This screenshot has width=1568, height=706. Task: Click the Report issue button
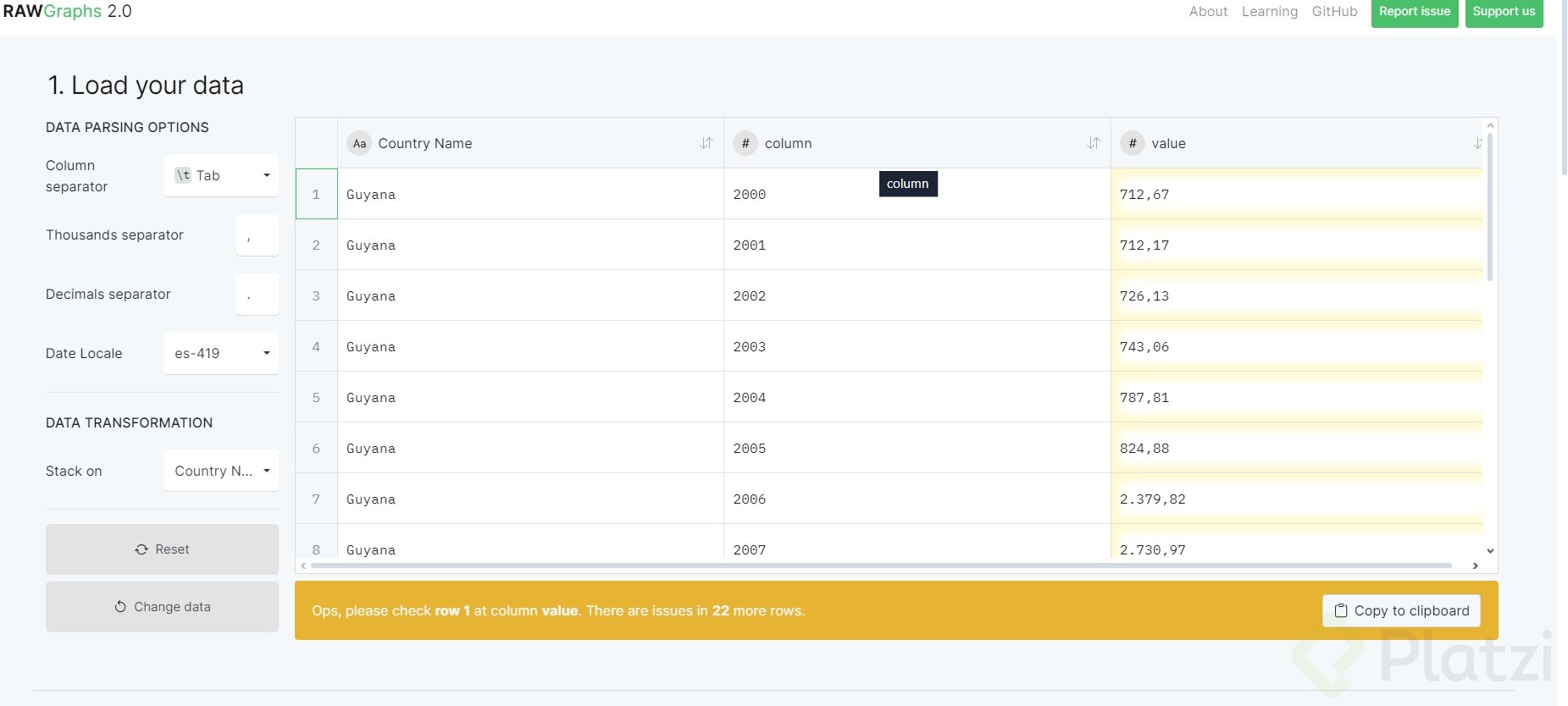pos(1415,12)
